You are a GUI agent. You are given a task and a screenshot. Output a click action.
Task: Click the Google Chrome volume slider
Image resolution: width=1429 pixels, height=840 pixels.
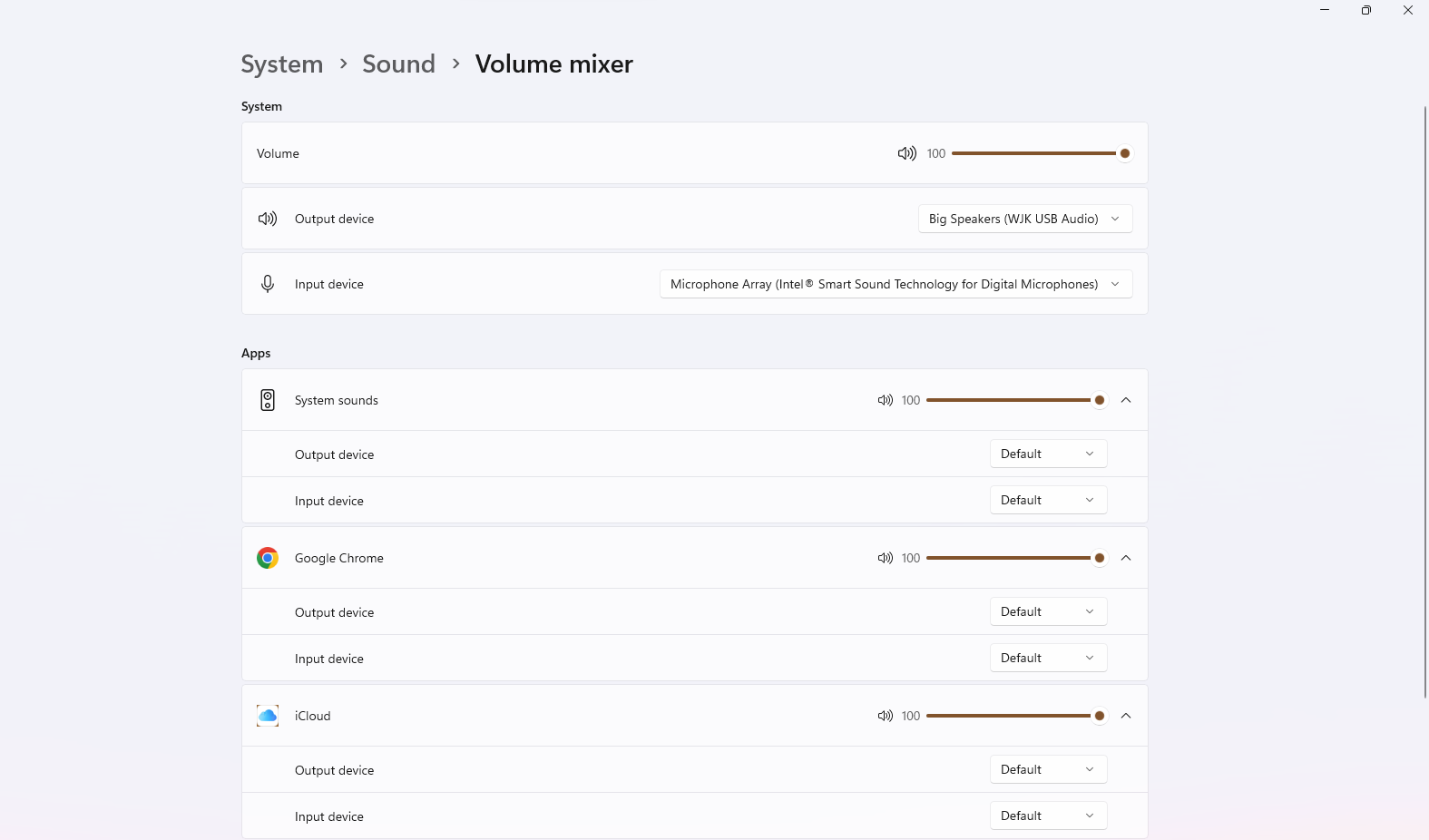(x=1016, y=558)
